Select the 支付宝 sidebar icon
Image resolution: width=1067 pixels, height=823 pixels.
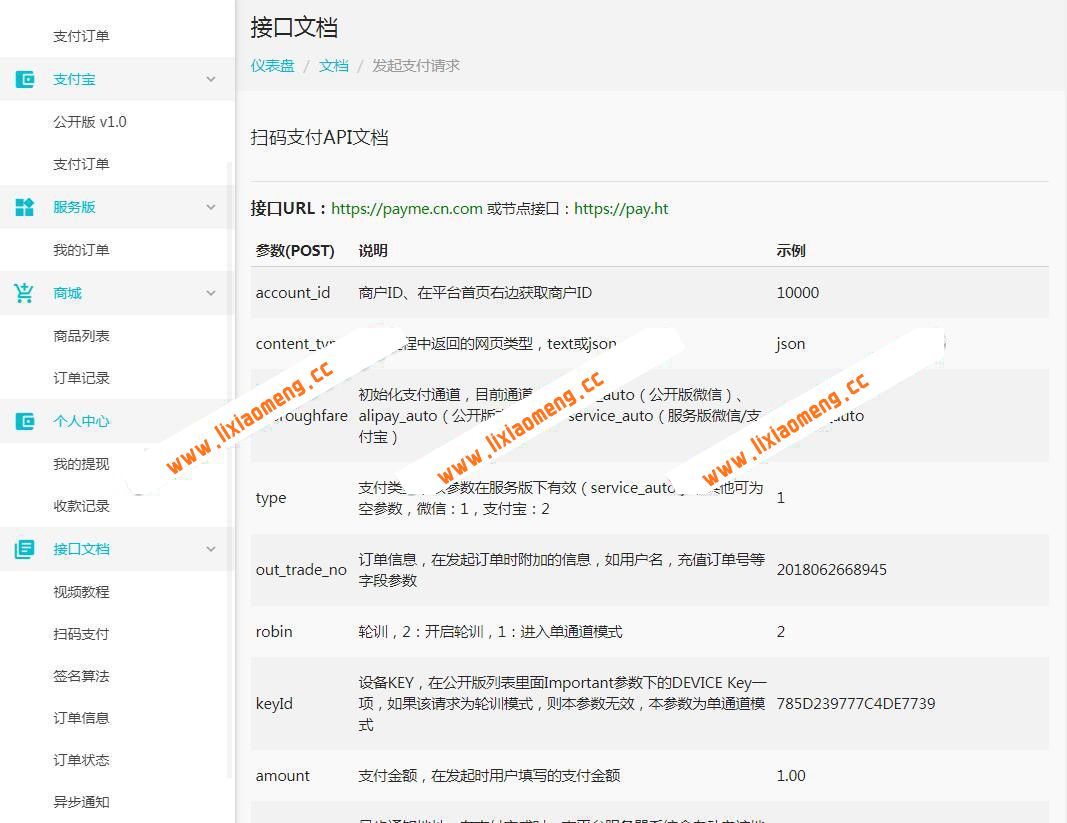coord(24,78)
